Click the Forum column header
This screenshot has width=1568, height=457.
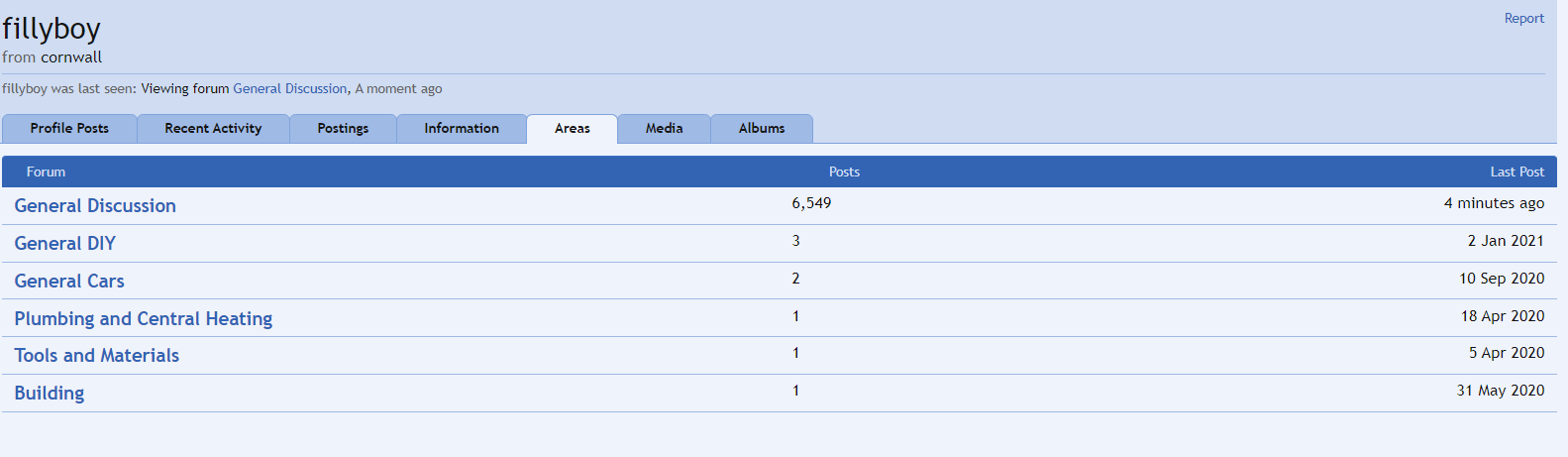coord(46,171)
